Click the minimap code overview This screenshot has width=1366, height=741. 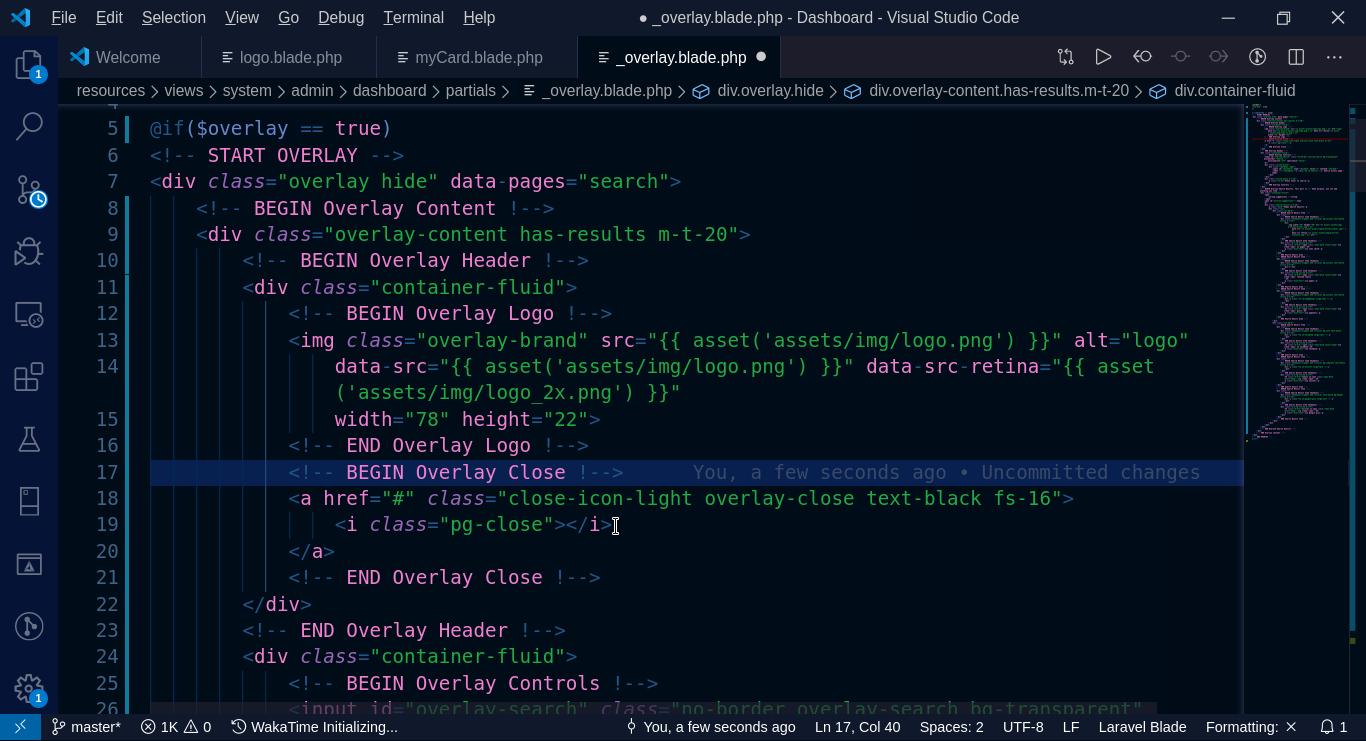(x=1297, y=270)
